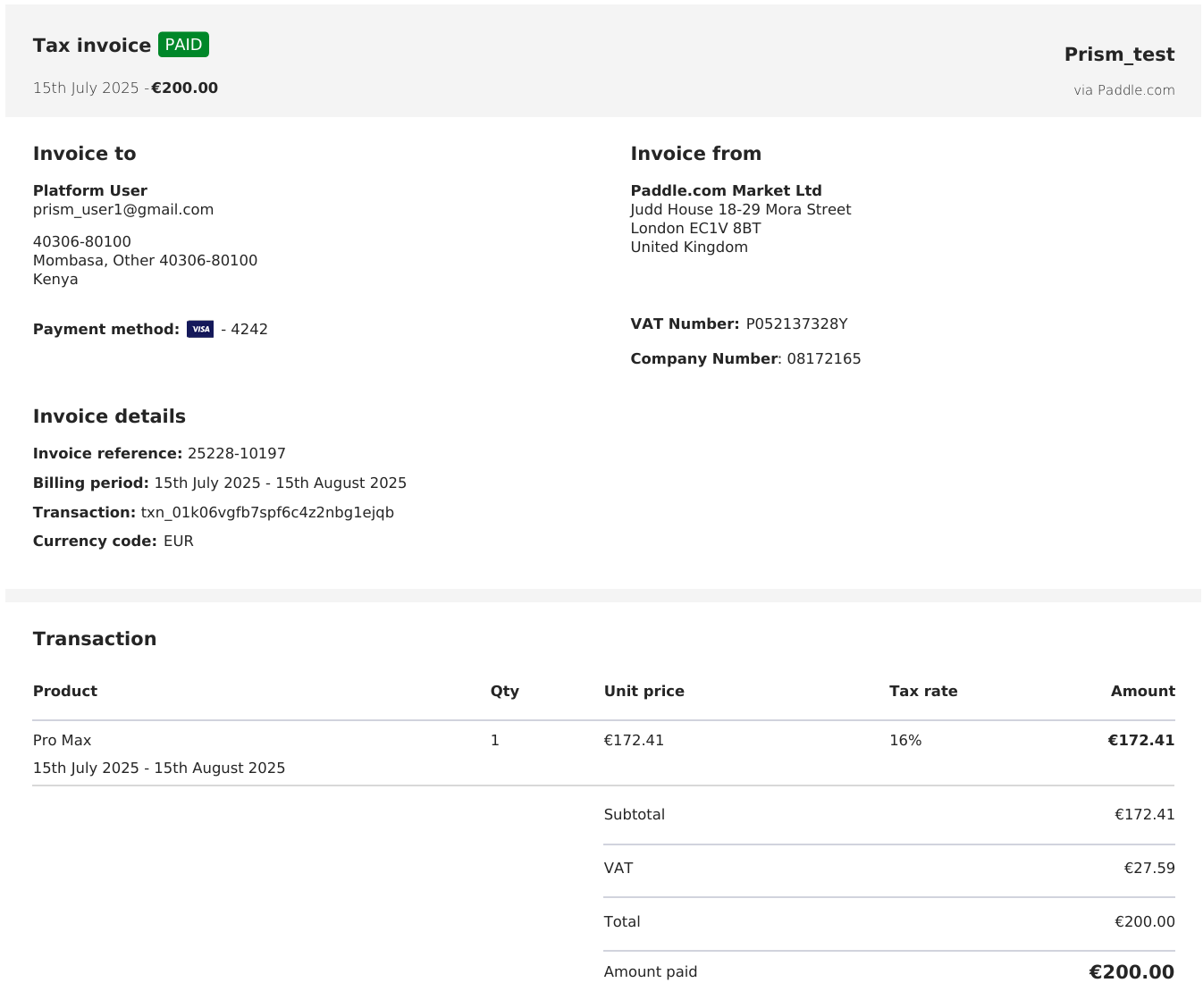Select "Paddle.com Market Ltd" company name
Screen dimensions: 1203x1008
pos(726,190)
